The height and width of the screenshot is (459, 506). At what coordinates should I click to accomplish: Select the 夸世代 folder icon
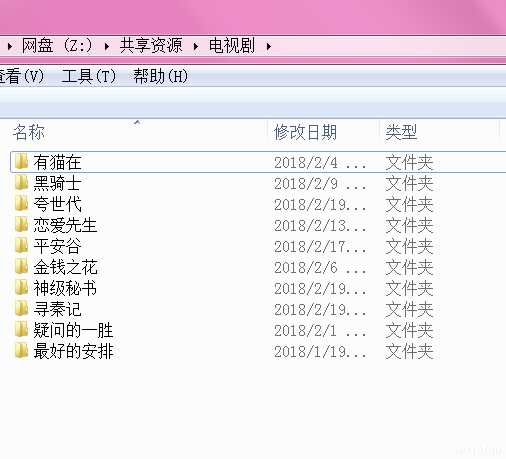click(x=21, y=203)
